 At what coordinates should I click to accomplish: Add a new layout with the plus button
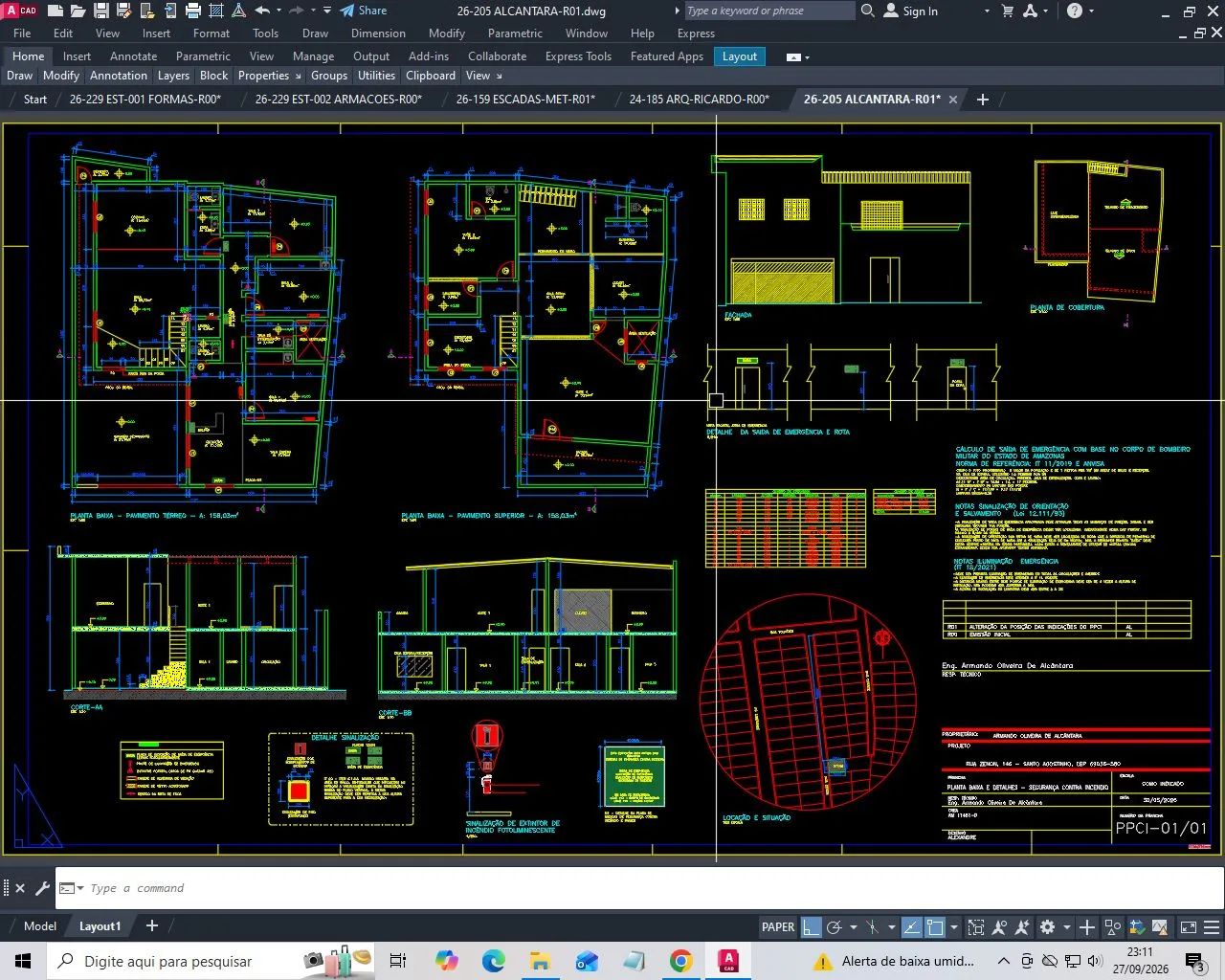151,925
